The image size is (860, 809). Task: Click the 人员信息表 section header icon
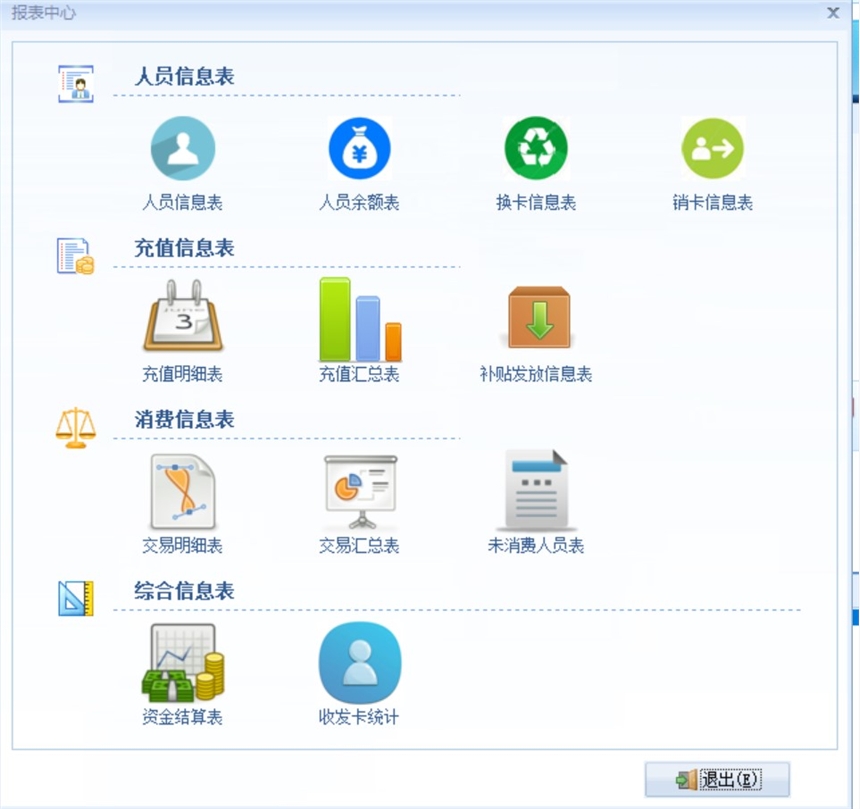tap(75, 84)
